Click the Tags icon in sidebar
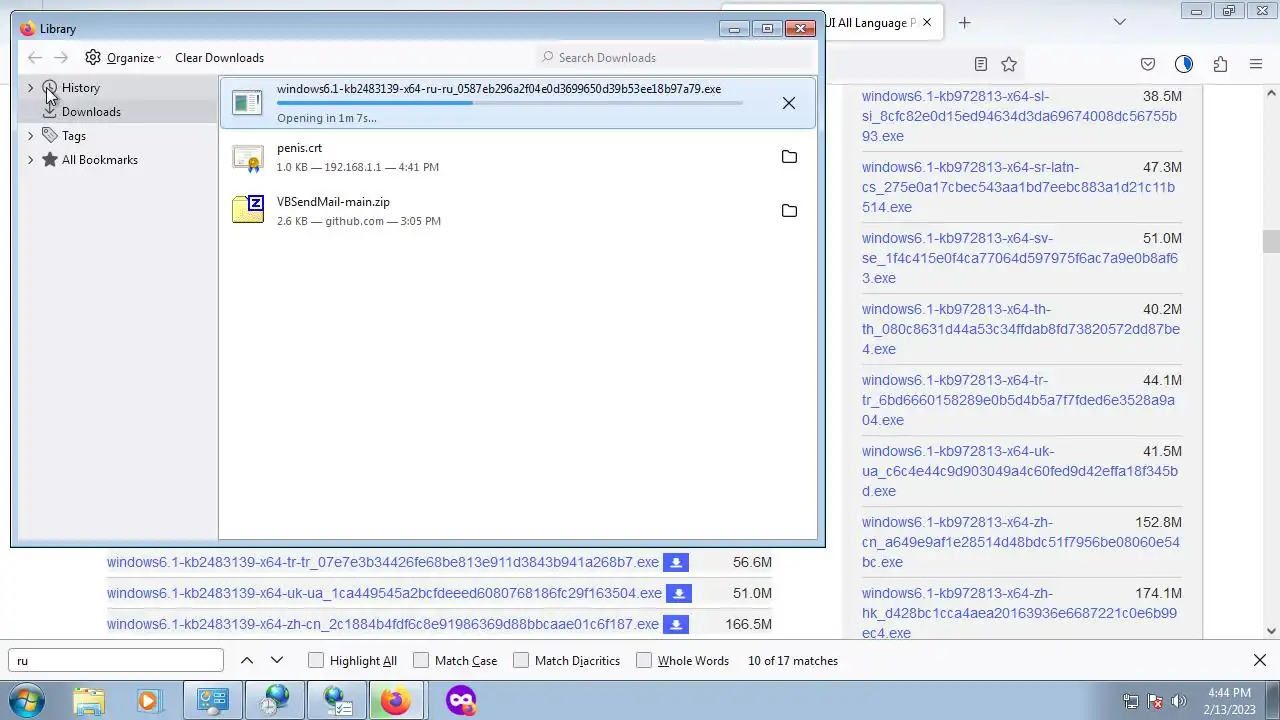 [x=50, y=135]
